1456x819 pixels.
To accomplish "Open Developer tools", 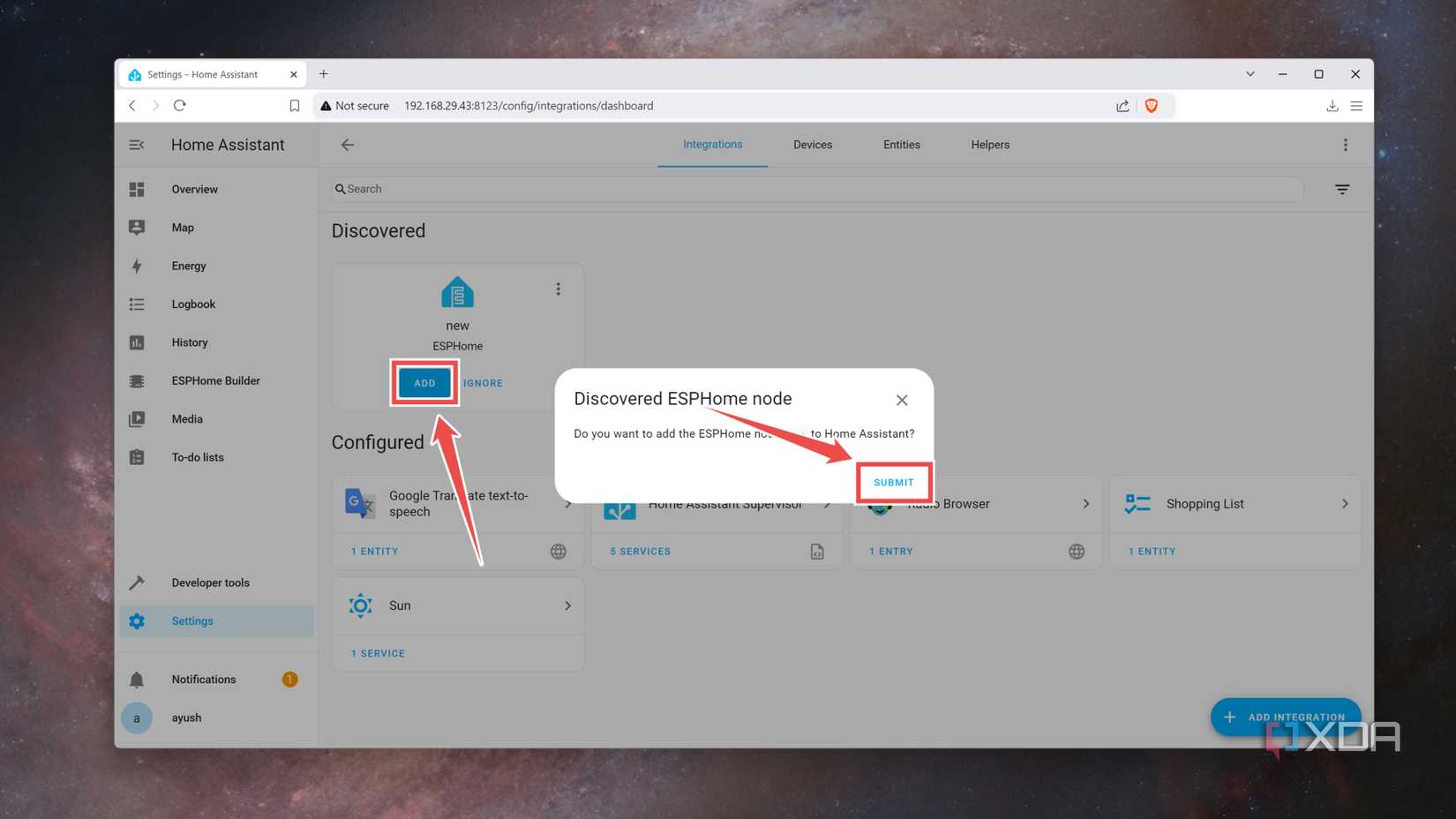I will click(216, 582).
